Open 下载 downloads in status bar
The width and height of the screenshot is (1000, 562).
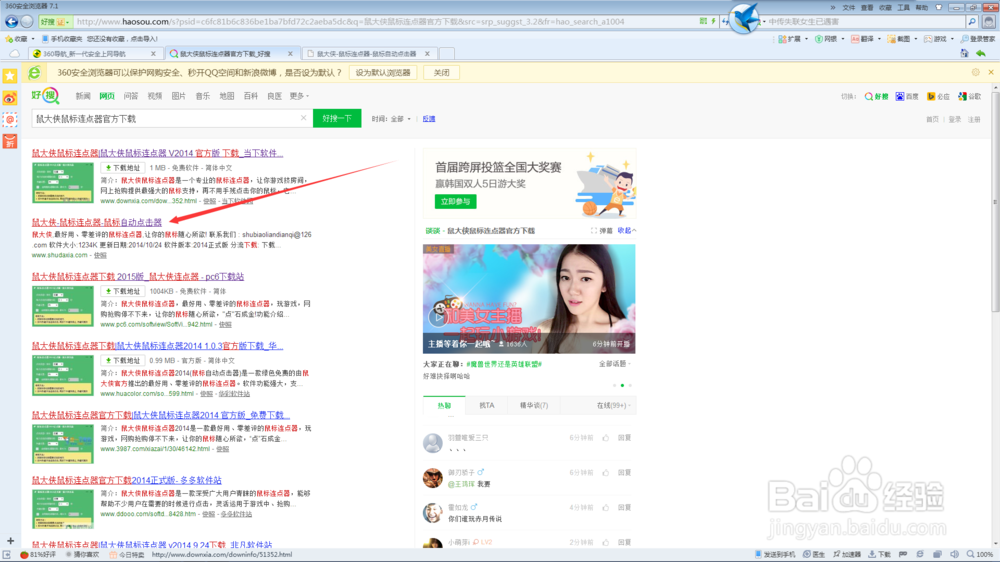point(879,554)
